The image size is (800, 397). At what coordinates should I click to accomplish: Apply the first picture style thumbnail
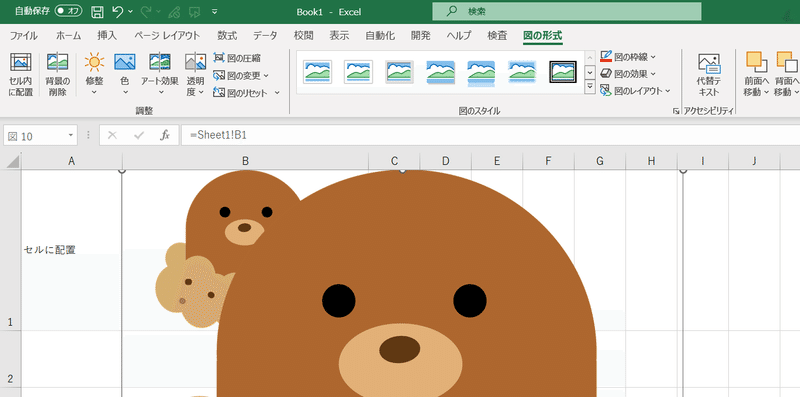click(x=317, y=71)
